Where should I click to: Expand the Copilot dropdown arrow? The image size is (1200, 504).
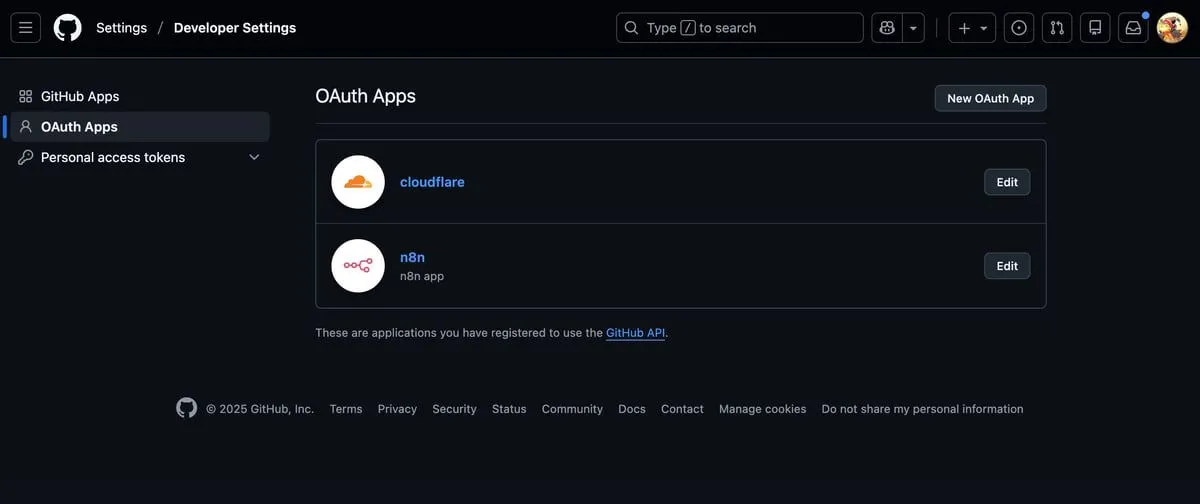(x=913, y=28)
